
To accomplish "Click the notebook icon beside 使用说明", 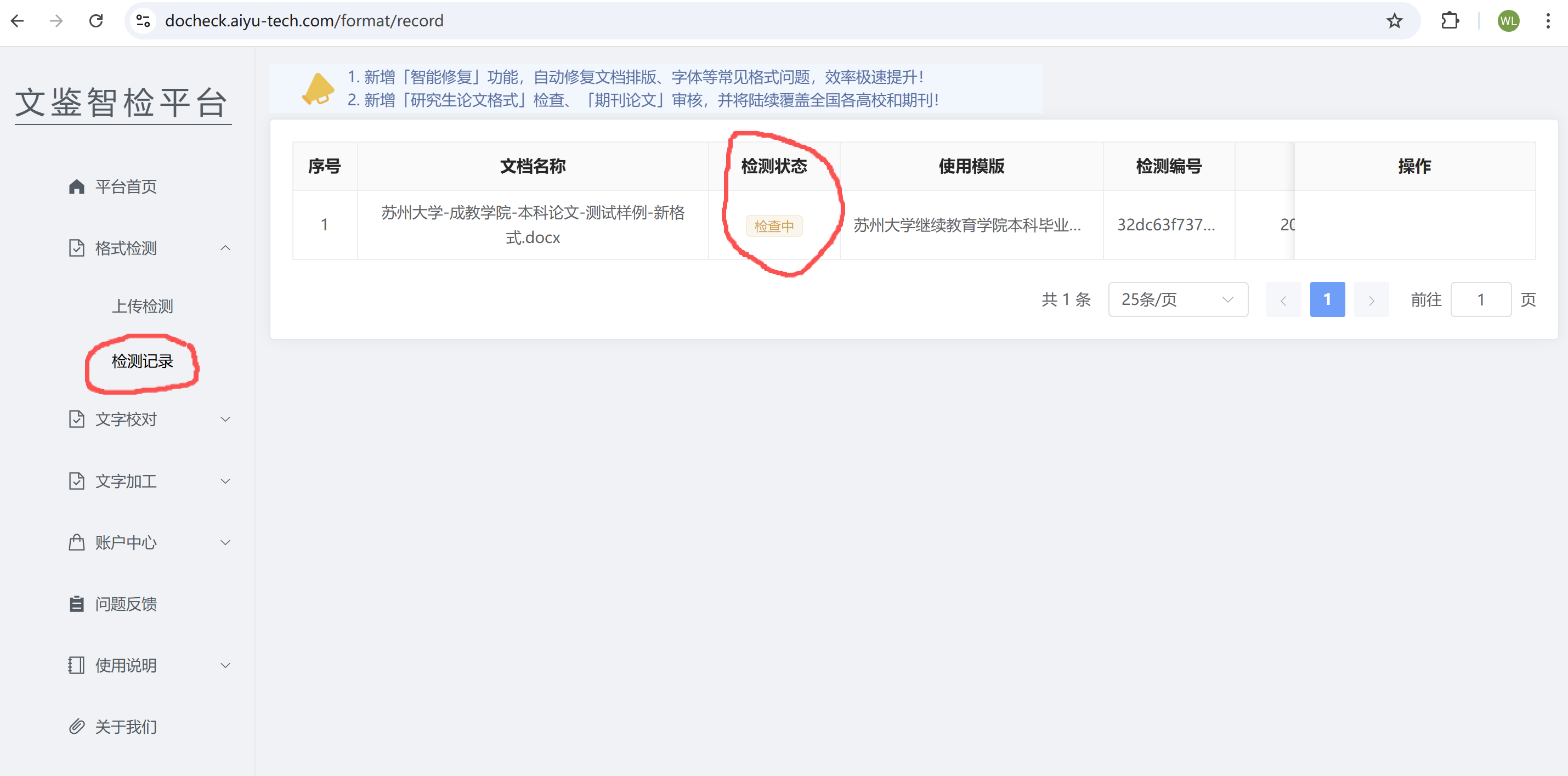I will [77, 665].
